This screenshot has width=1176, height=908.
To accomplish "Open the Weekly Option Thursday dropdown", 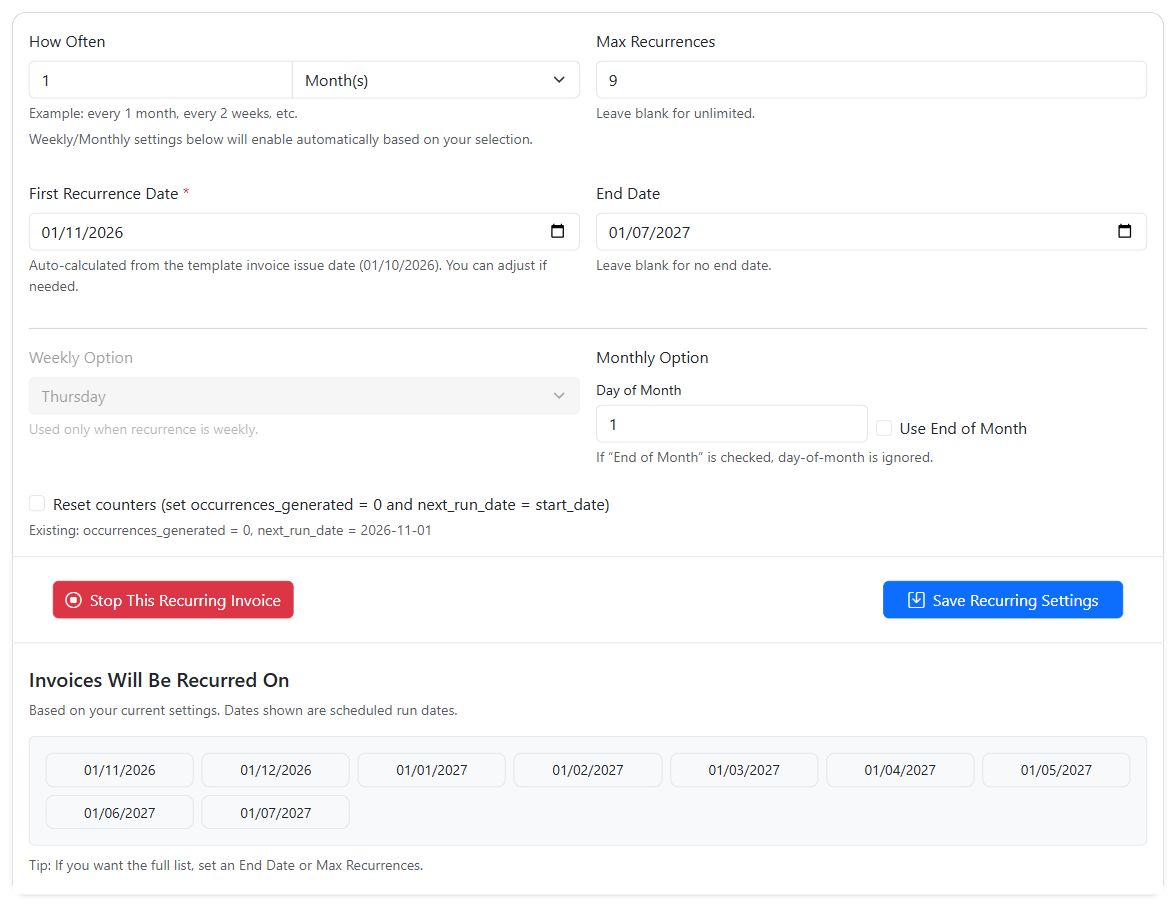I will click(x=304, y=396).
